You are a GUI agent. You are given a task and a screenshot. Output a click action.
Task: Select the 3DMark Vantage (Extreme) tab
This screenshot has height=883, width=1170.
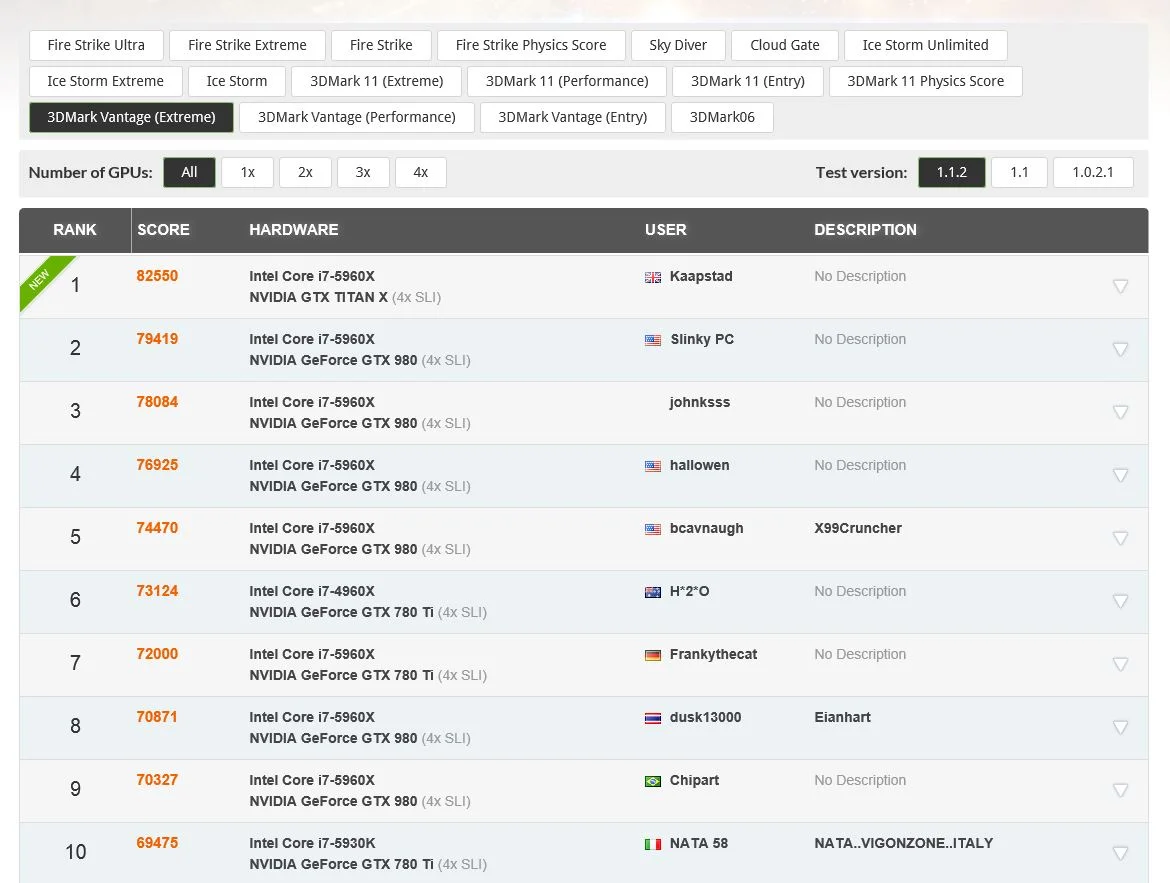pos(131,117)
